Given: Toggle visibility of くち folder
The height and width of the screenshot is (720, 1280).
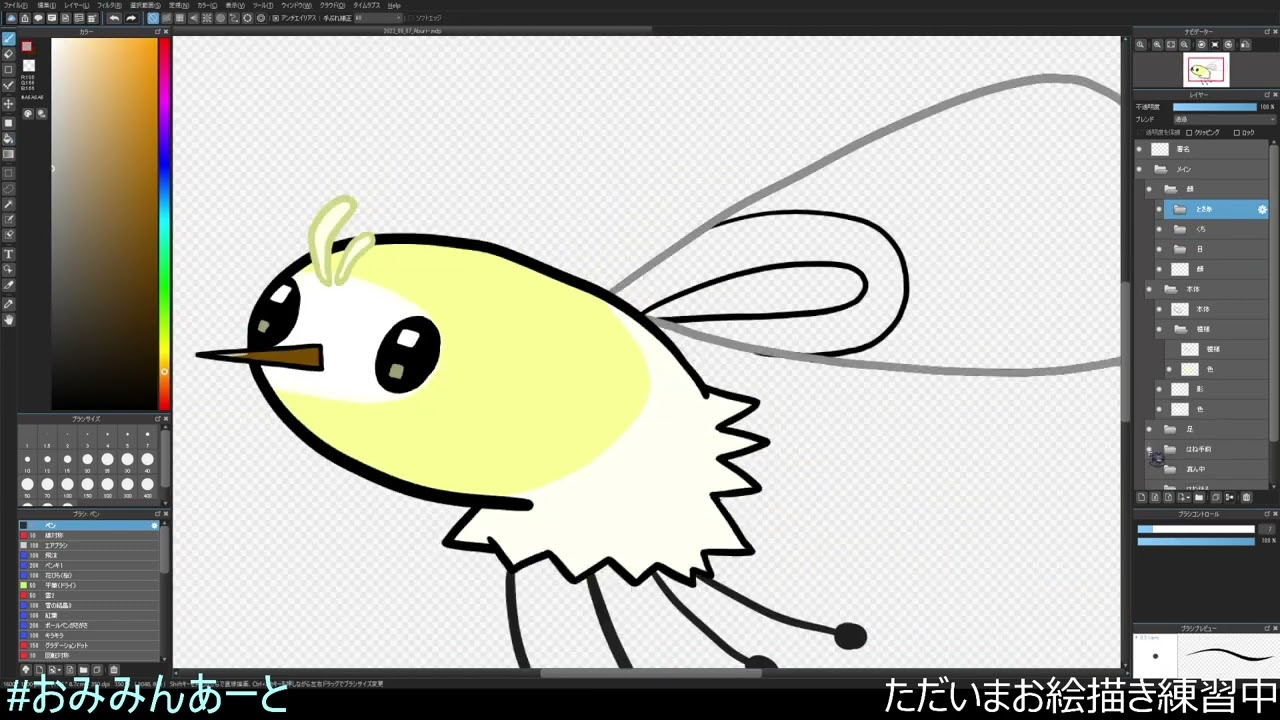Looking at the screenshot, I should (x=1160, y=229).
